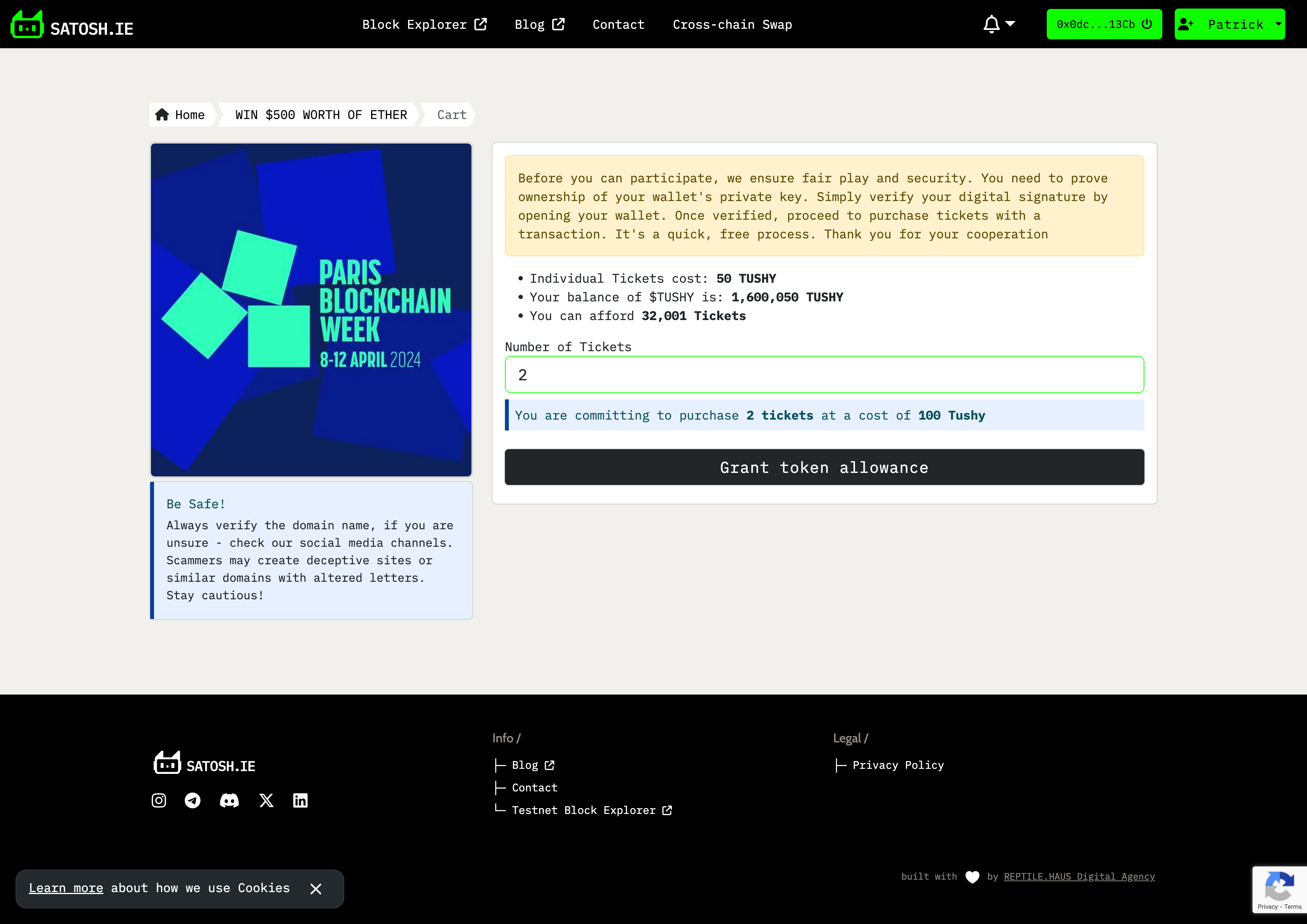
Task: Open notifications bell icon
Action: [992, 24]
